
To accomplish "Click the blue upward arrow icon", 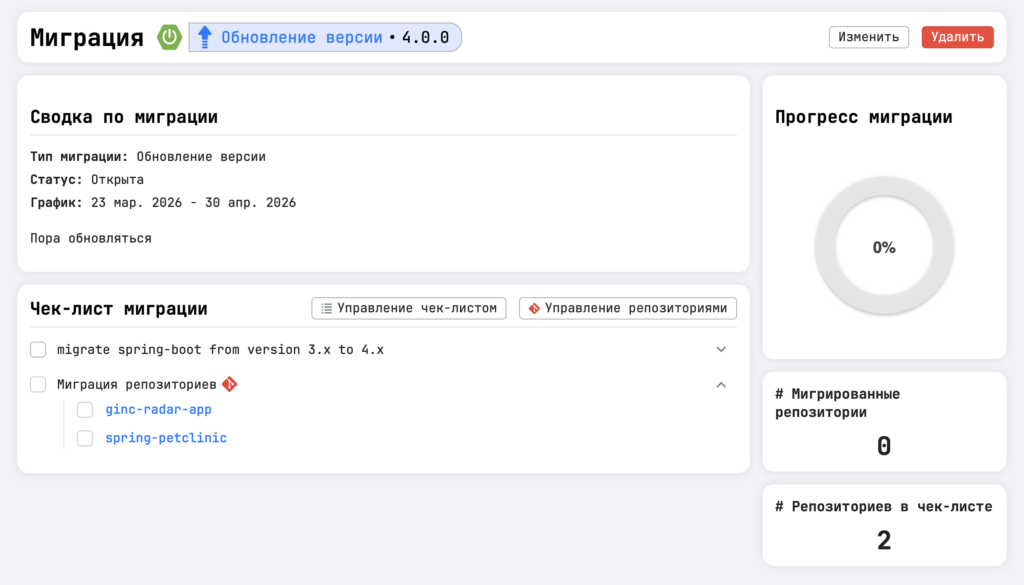I will 205,38.
